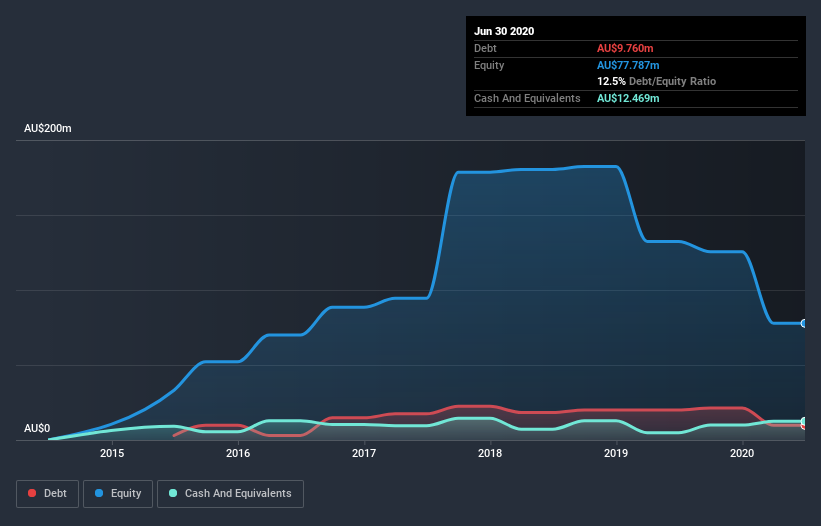Click the 2018 axis label

[490, 453]
